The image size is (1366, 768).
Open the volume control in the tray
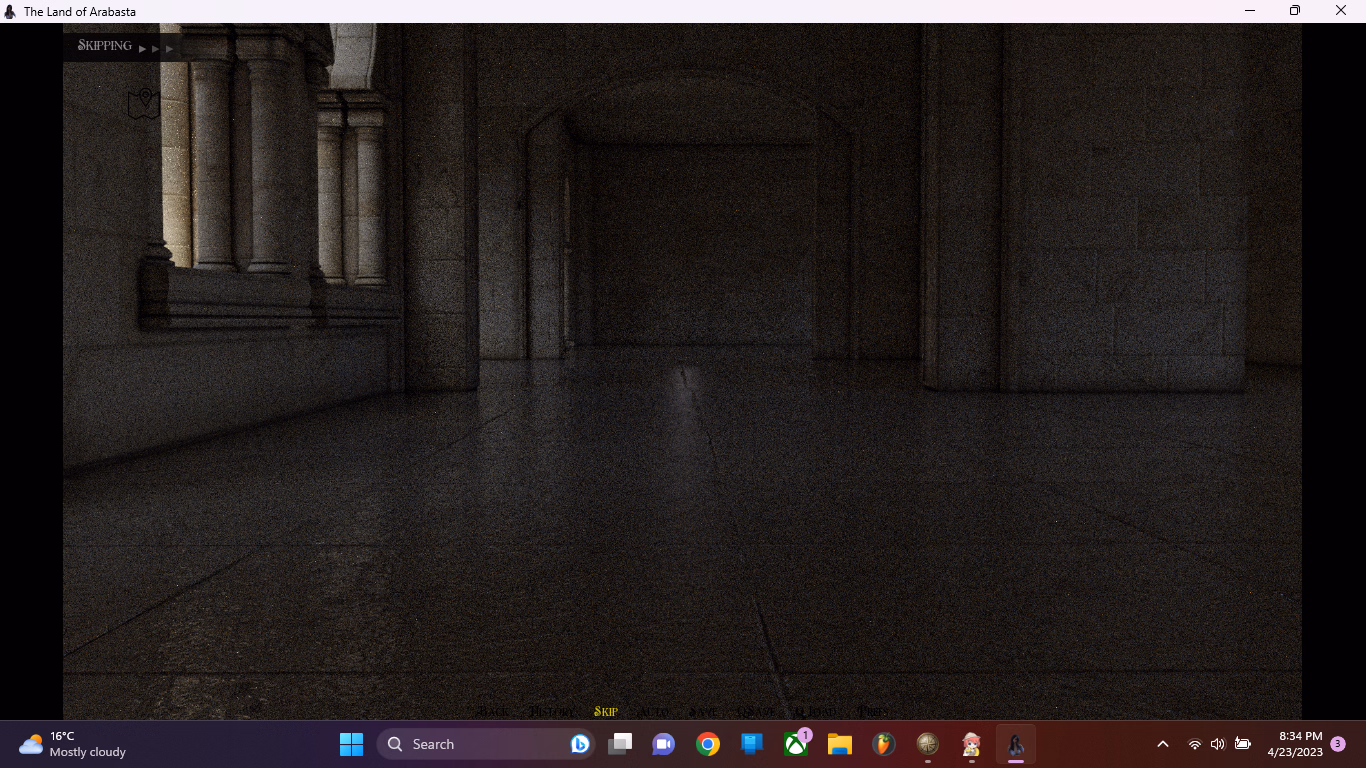[1218, 744]
